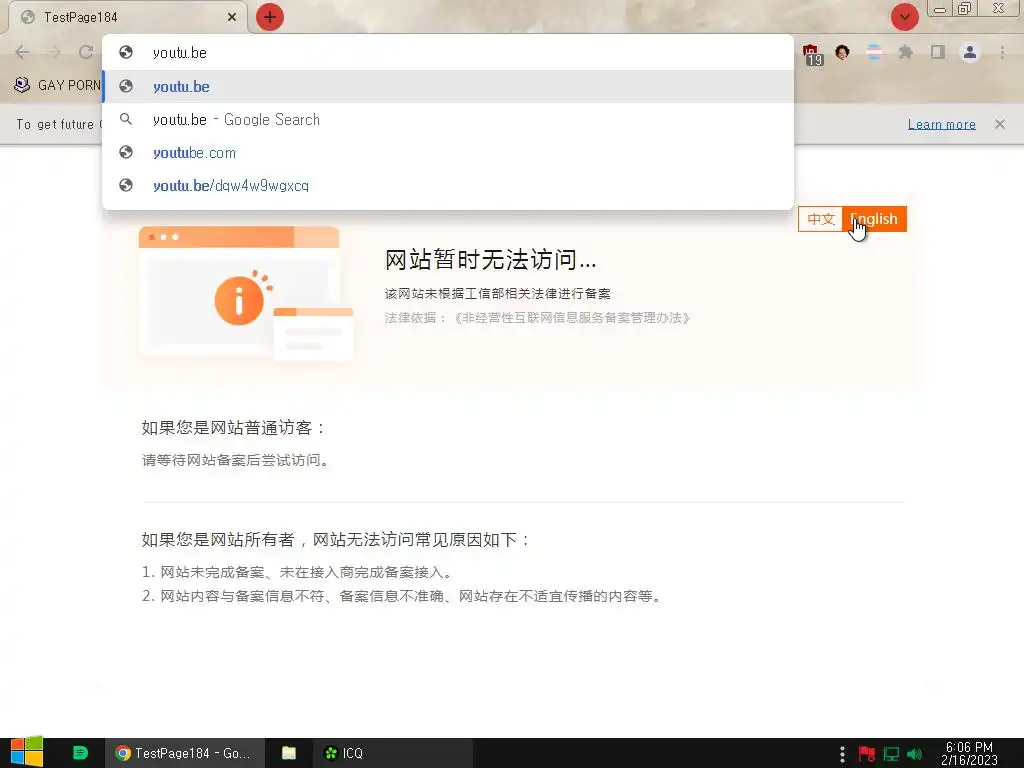The width and height of the screenshot is (1024, 768).
Task: Click the red flag tray icon
Action: [x=867, y=754]
